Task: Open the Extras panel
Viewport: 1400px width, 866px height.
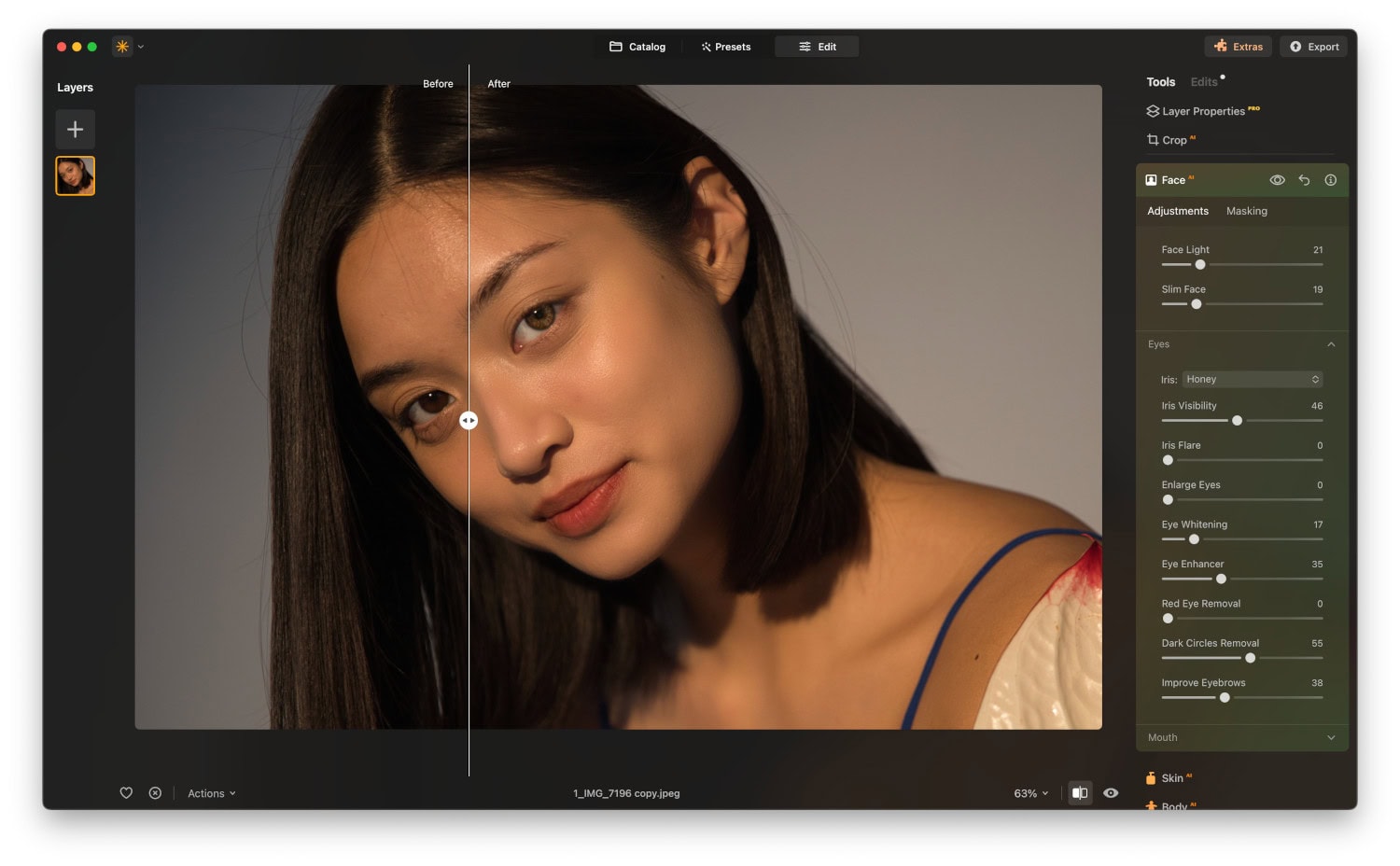Action: (1239, 46)
